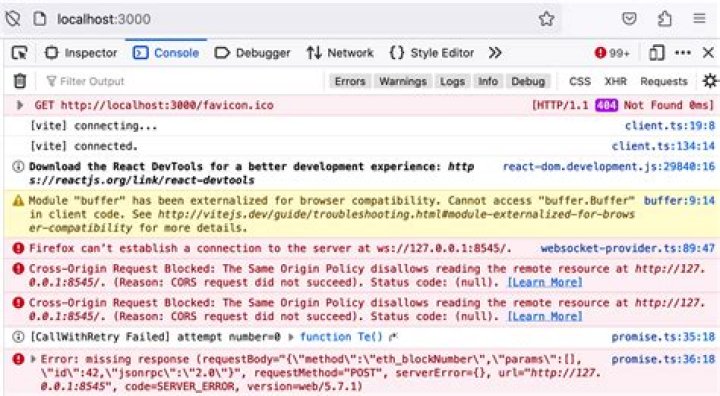720x396 pixels.
Task: Open the Pocket save icon
Action: point(629,18)
